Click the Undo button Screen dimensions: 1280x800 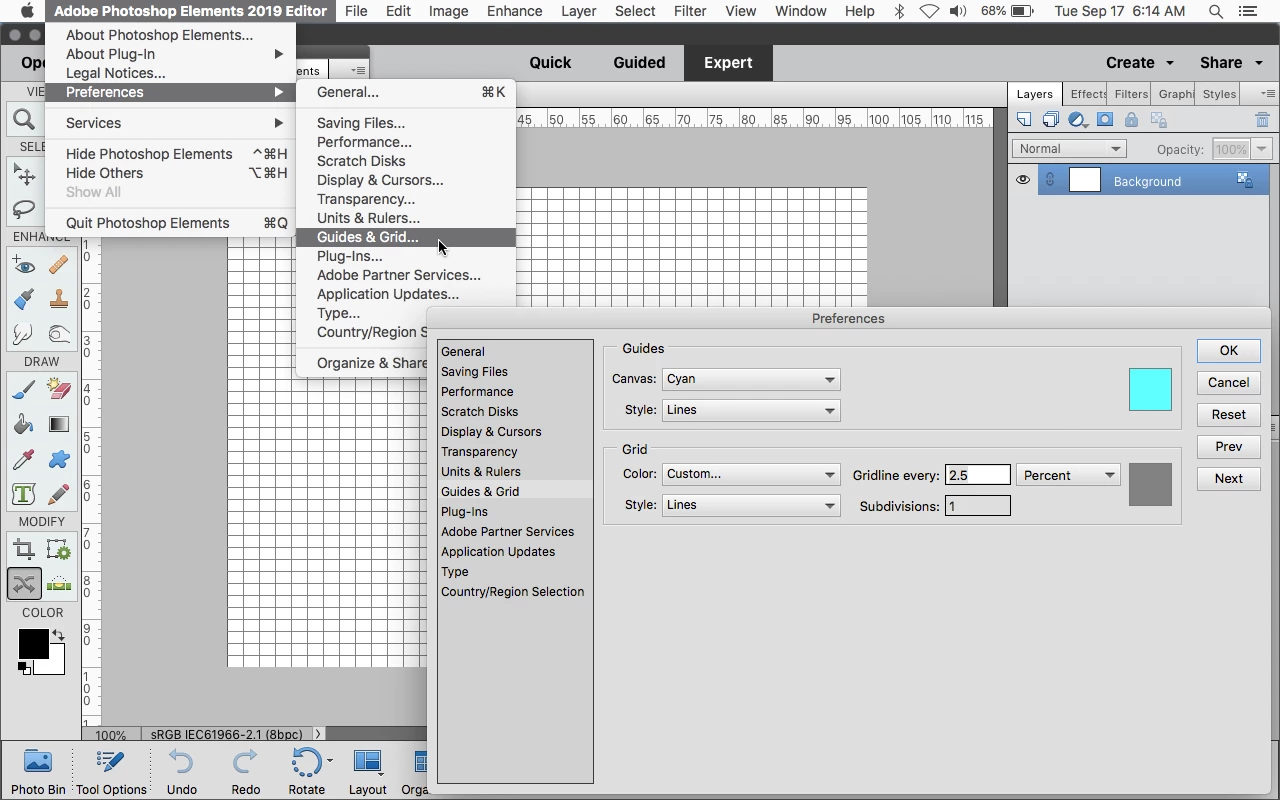coord(181,772)
